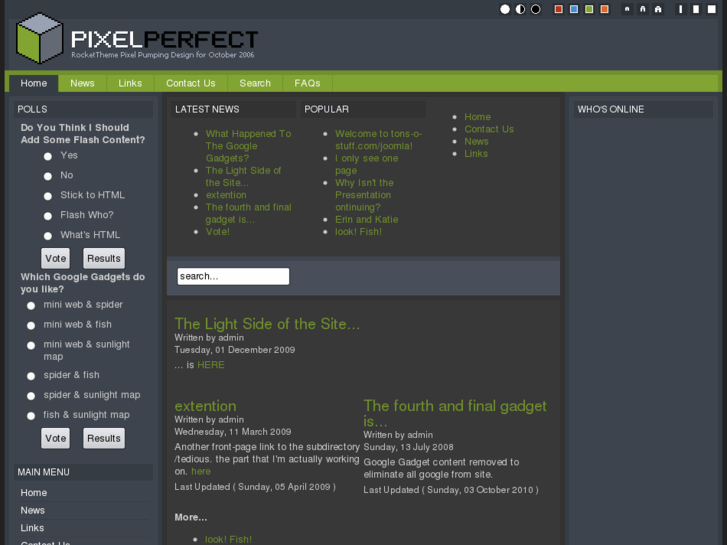The height and width of the screenshot is (545, 727).
Task: Choose the blue color theme swatch
Action: (574, 9)
